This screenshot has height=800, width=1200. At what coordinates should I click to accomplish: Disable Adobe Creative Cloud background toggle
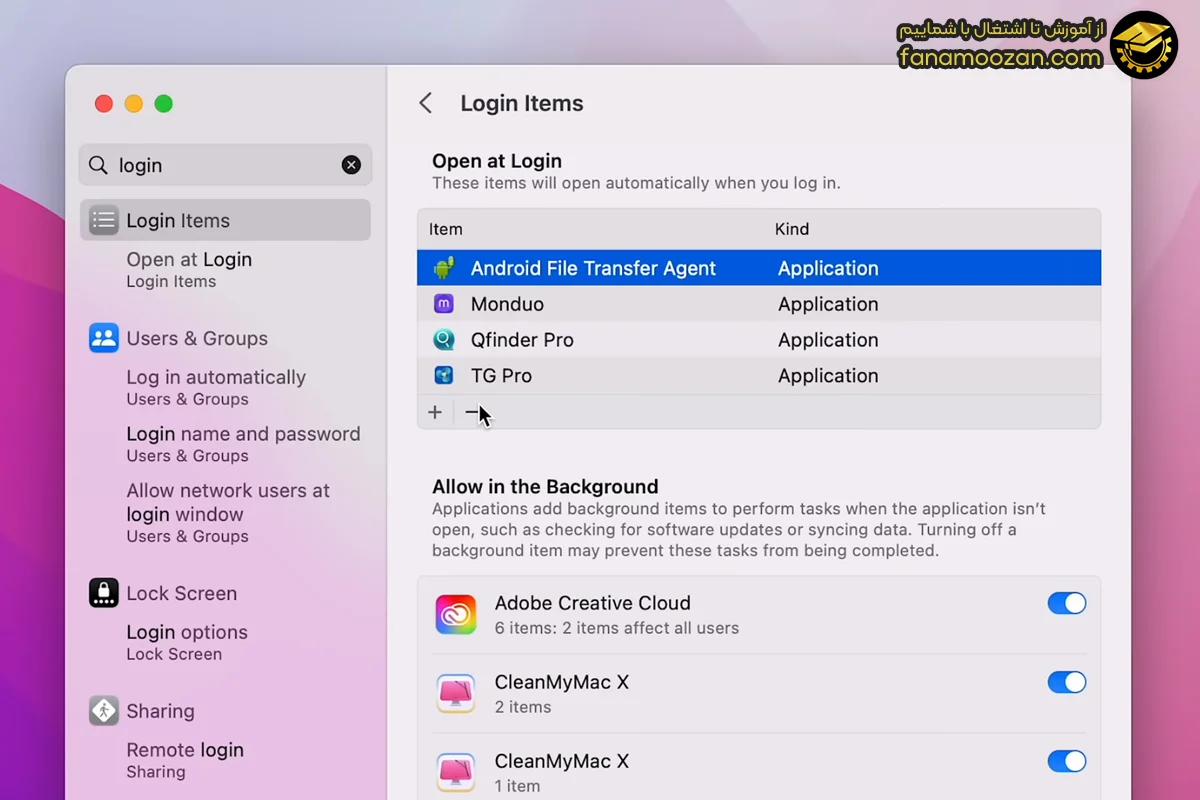coord(1067,603)
